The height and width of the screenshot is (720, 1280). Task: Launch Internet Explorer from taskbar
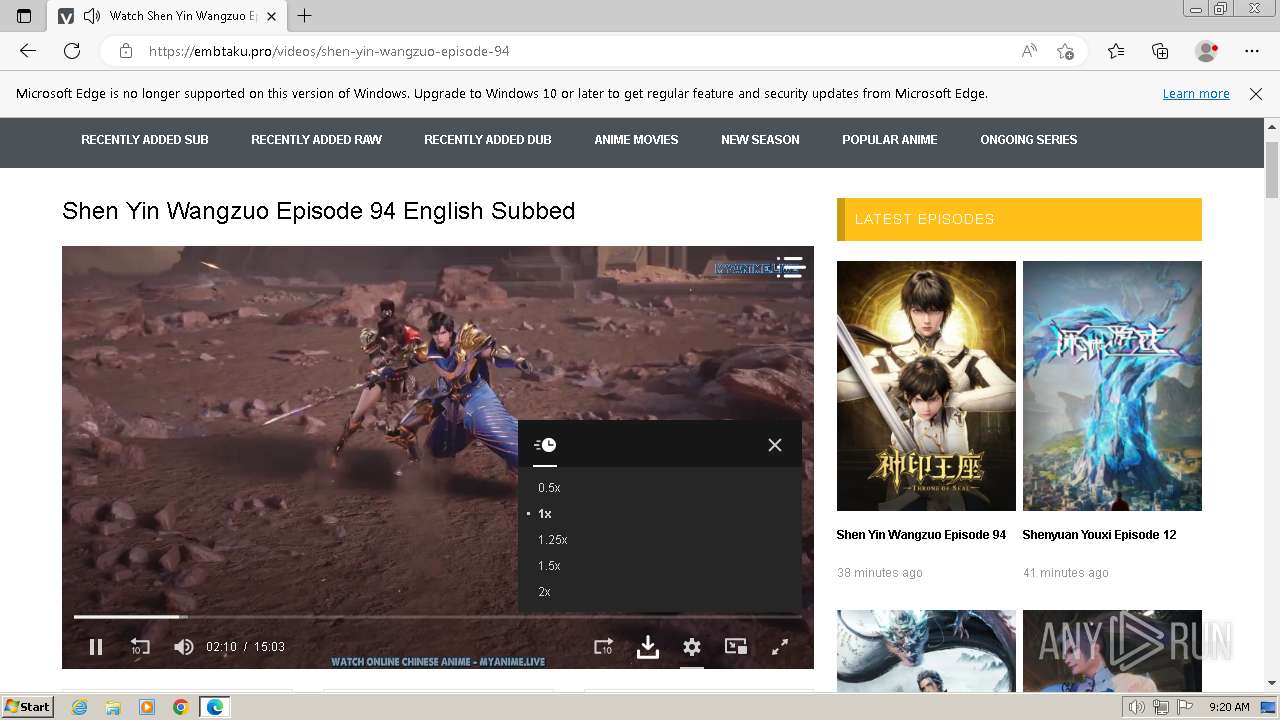(x=79, y=707)
